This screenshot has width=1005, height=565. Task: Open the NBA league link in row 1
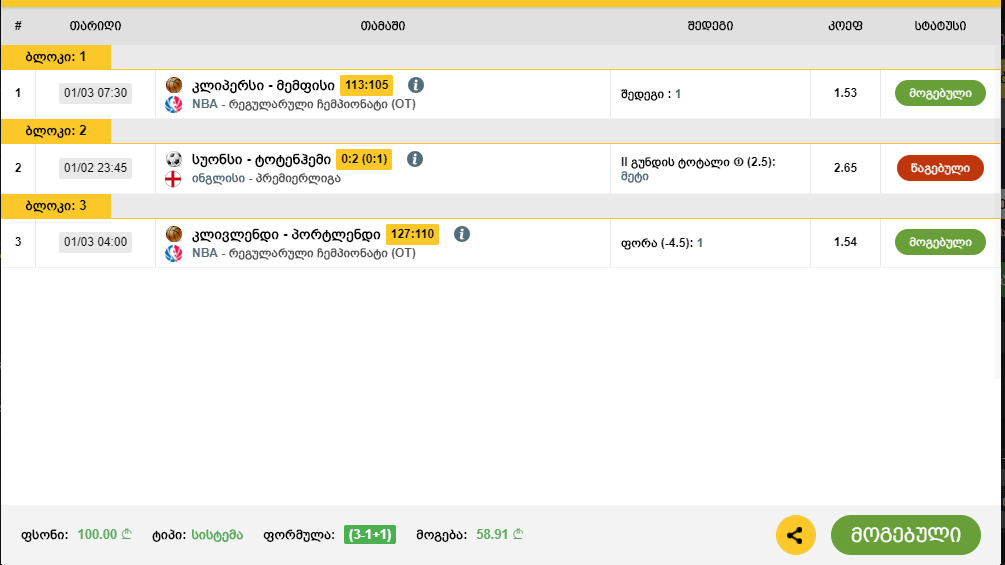click(304, 104)
